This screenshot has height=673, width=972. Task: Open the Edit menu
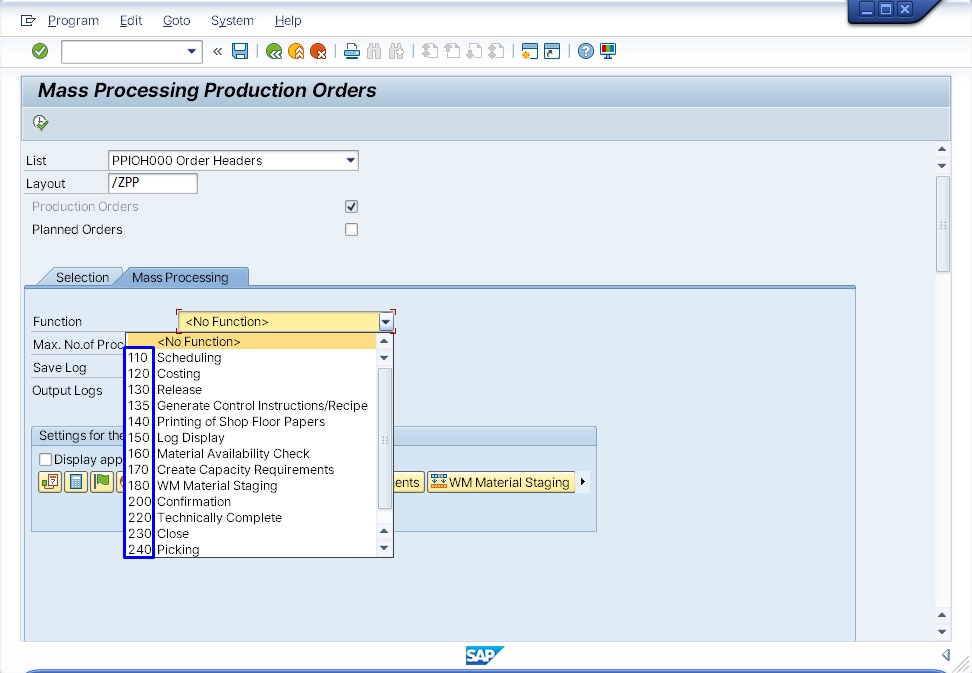coord(131,20)
